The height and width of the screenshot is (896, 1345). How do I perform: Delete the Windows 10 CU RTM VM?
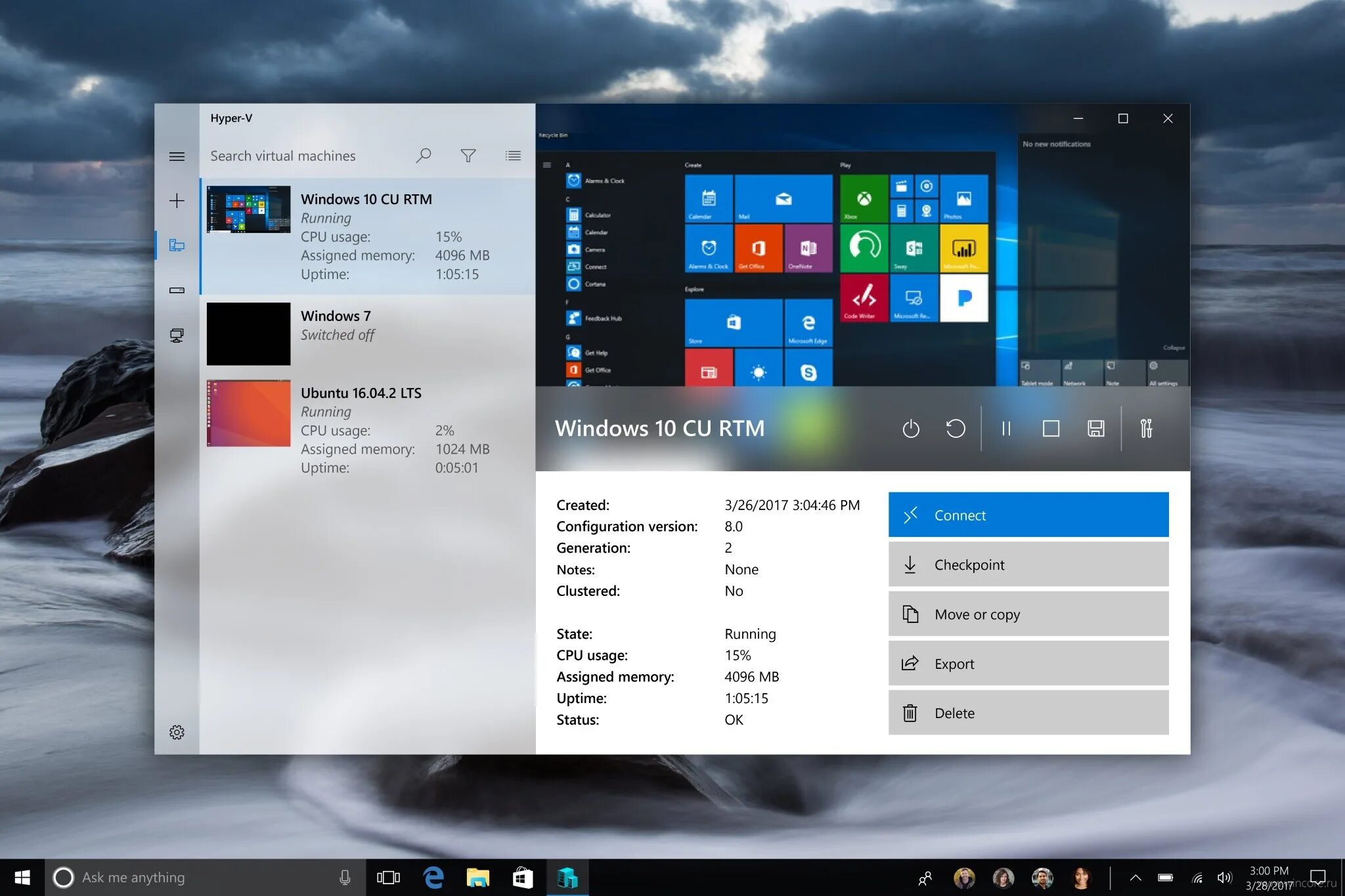pos(1027,713)
